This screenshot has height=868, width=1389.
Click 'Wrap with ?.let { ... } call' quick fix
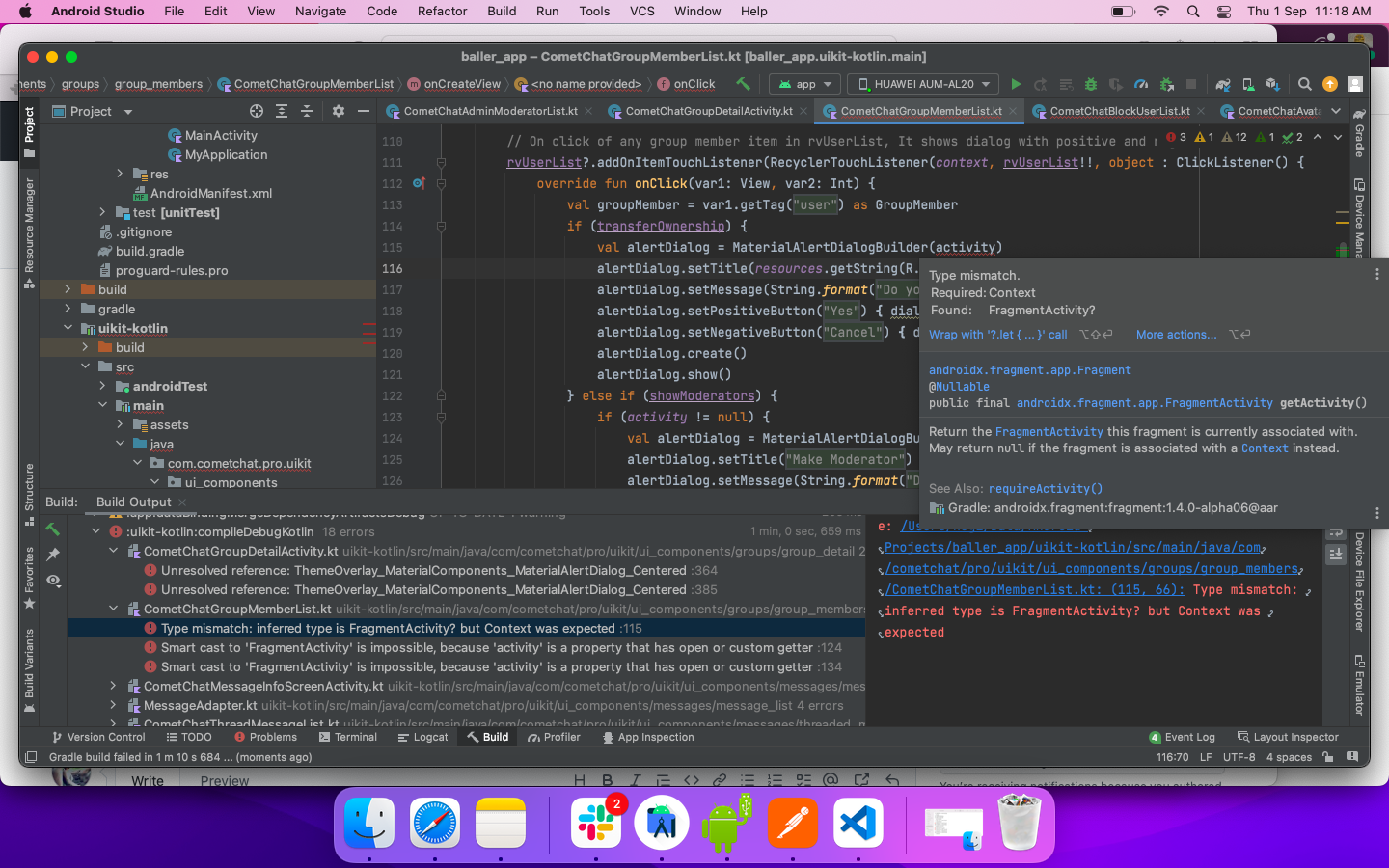coord(998,335)
